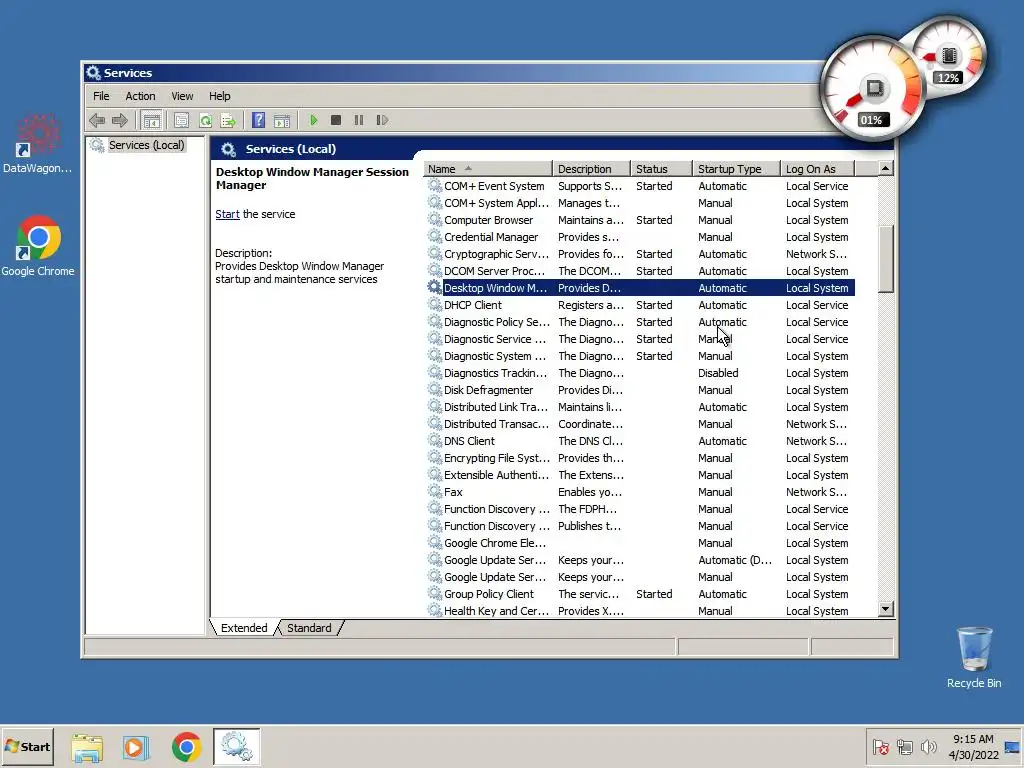This screenshot has width=1024, height=768.
Task: Click the green Start Service play icon
Action: 313,120
